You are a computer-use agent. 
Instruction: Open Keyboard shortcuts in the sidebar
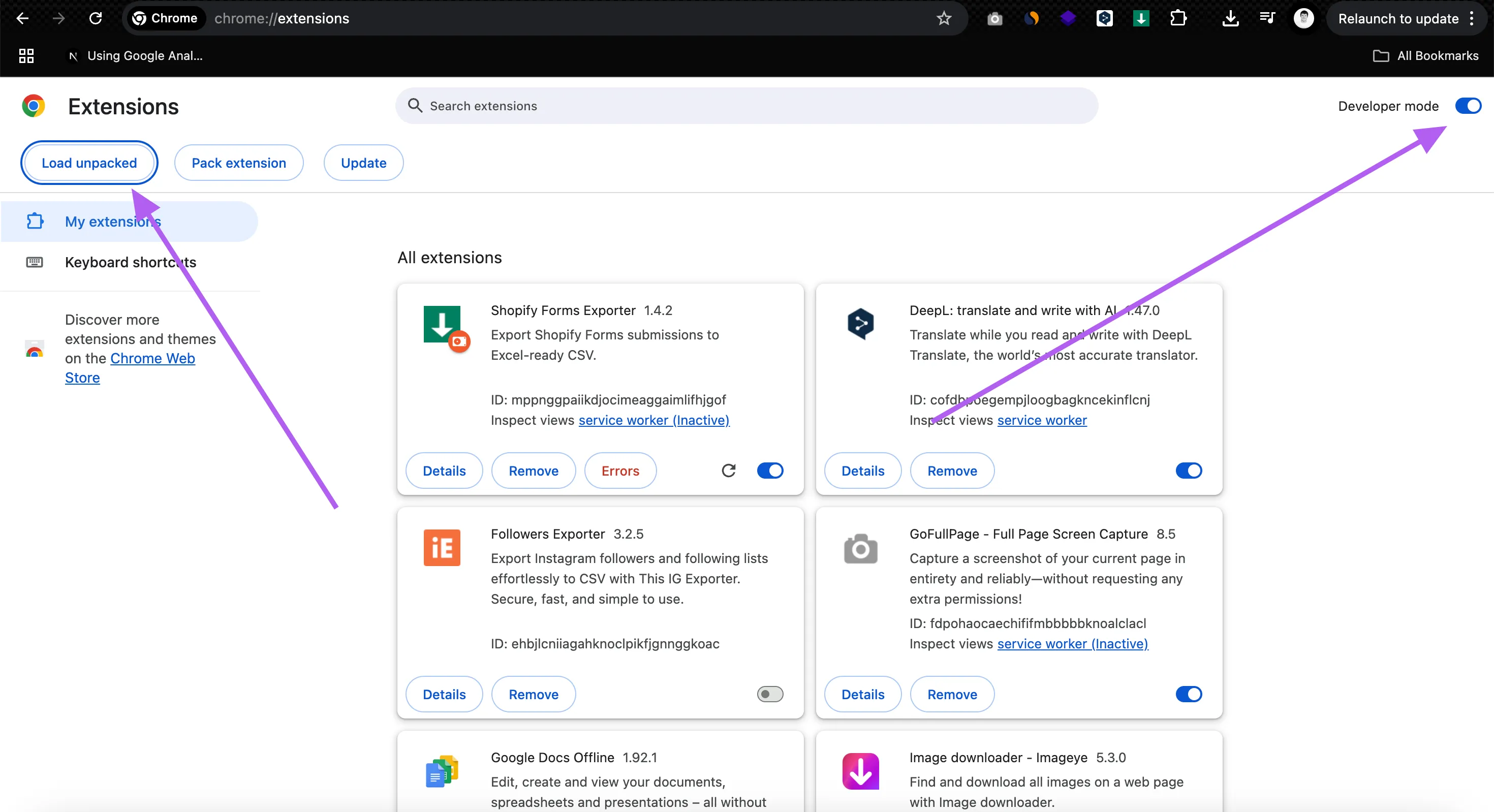coord(130,262)
